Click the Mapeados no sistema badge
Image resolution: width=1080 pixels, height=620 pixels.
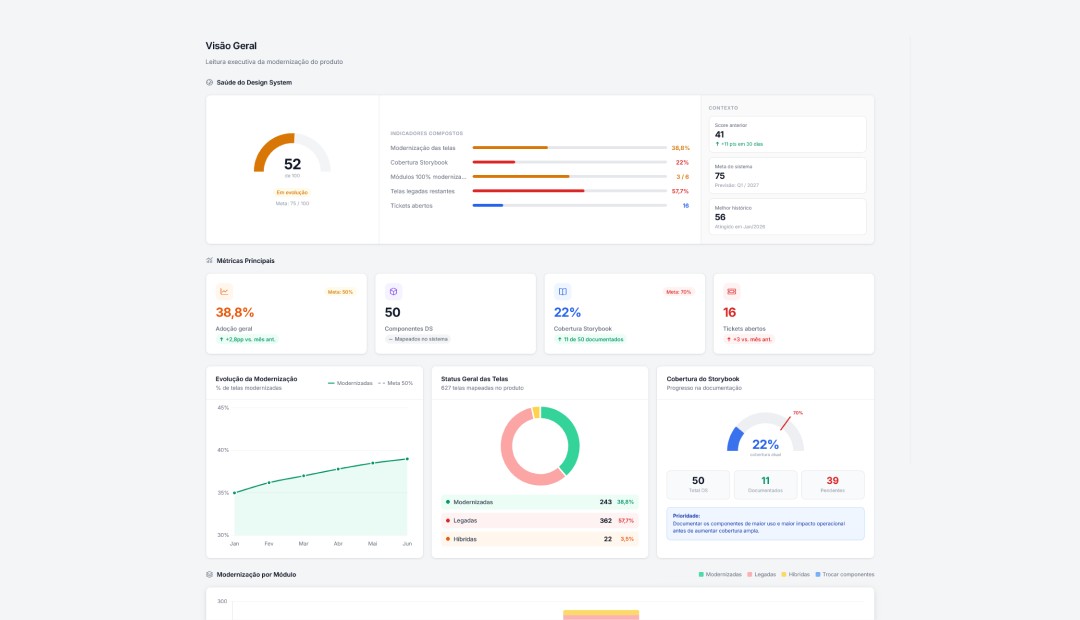pyautogui.click(x=417, y=340)
